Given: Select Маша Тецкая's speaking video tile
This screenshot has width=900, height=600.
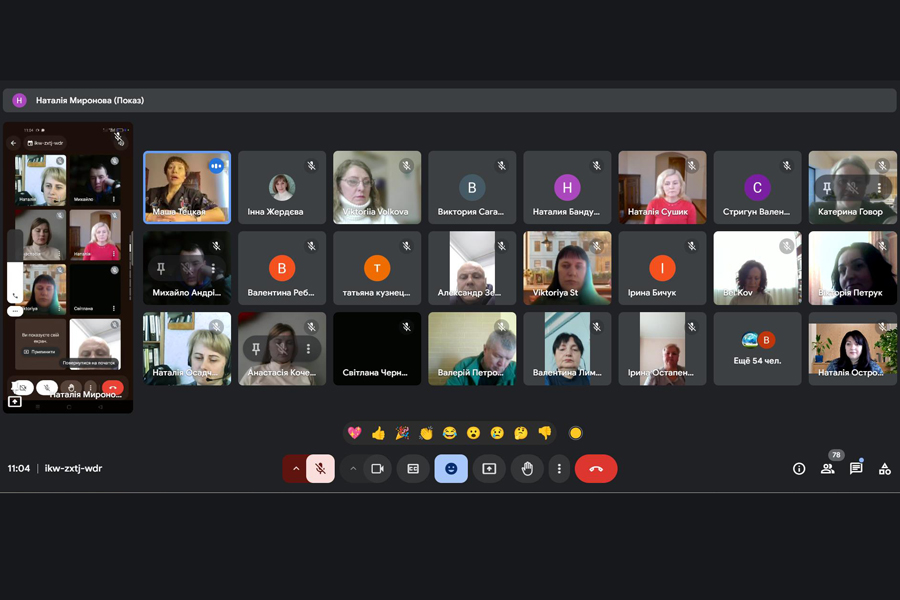Looking at the screenshot, I should pyautogui.click(x=187, y=187).
